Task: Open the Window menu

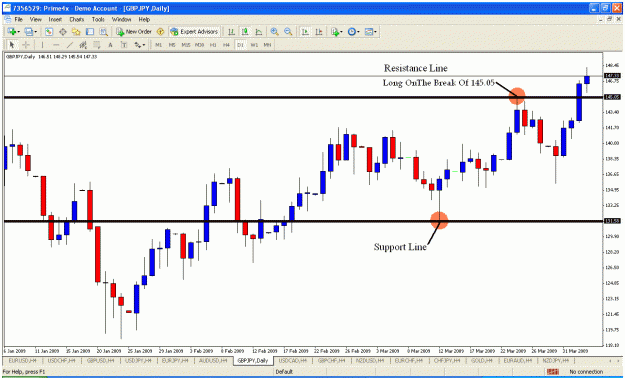Action: click(x=121, y=19)
